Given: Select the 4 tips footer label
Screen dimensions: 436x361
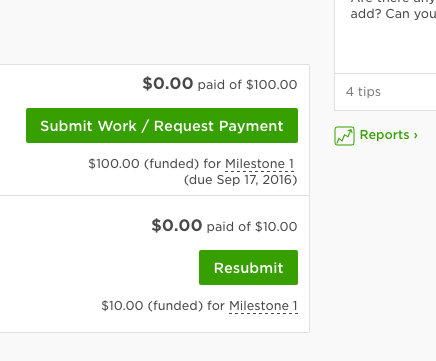Looking at the screenshot, I should click(x=363, y=92).
